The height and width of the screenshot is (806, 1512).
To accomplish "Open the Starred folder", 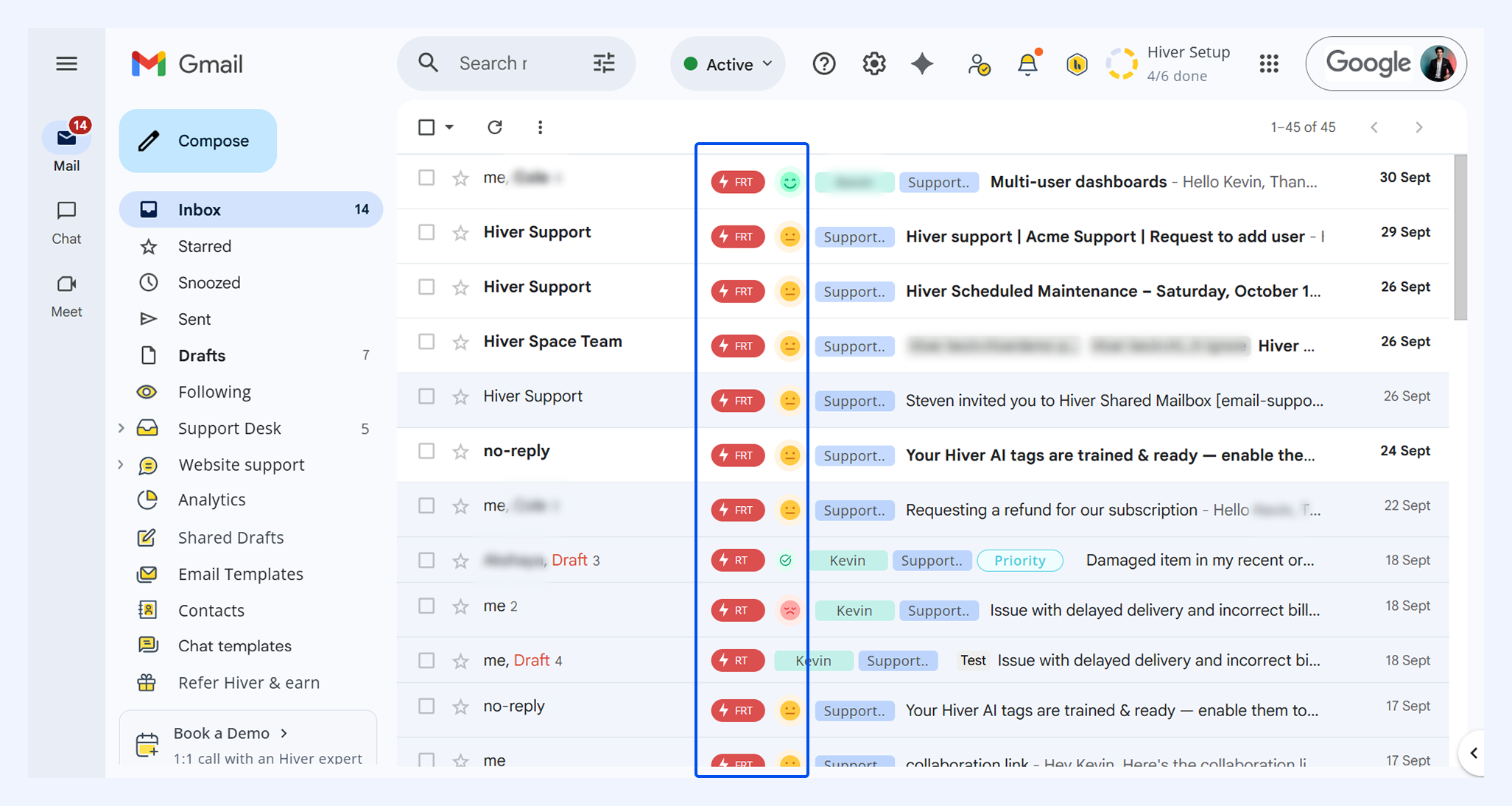I will click(x=250, y=246).
